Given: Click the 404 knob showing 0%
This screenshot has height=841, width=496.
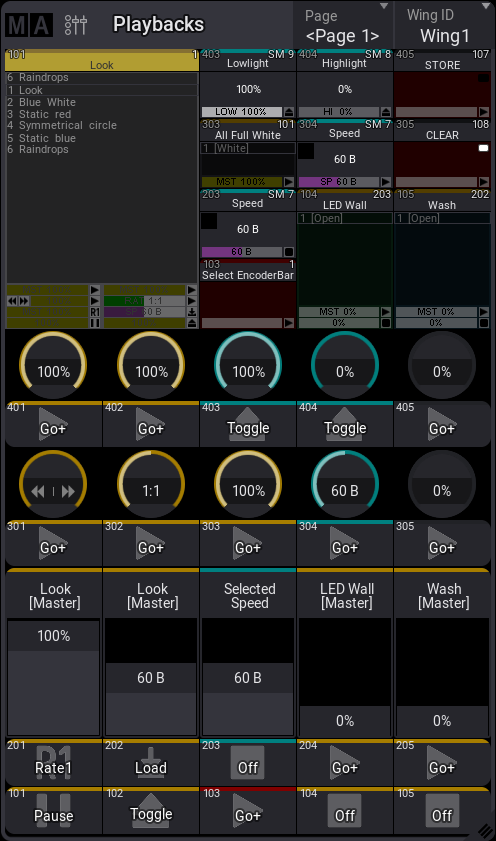Looking at the screenshot, I should click(x=345, y=365).
